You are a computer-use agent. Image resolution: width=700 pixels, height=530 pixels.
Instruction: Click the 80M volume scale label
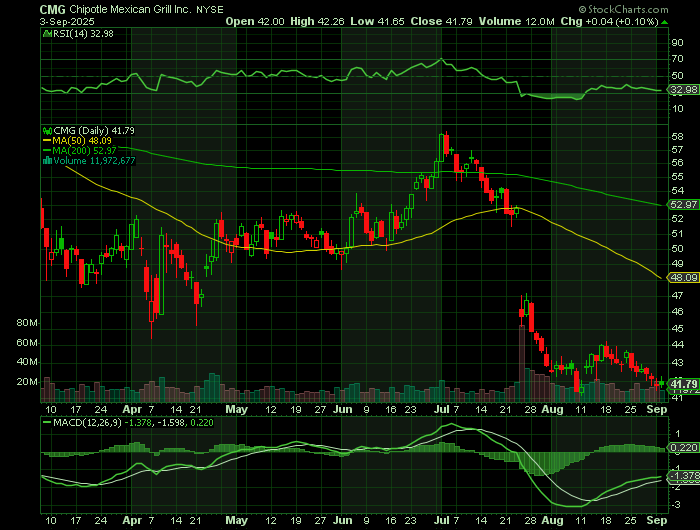27,323
